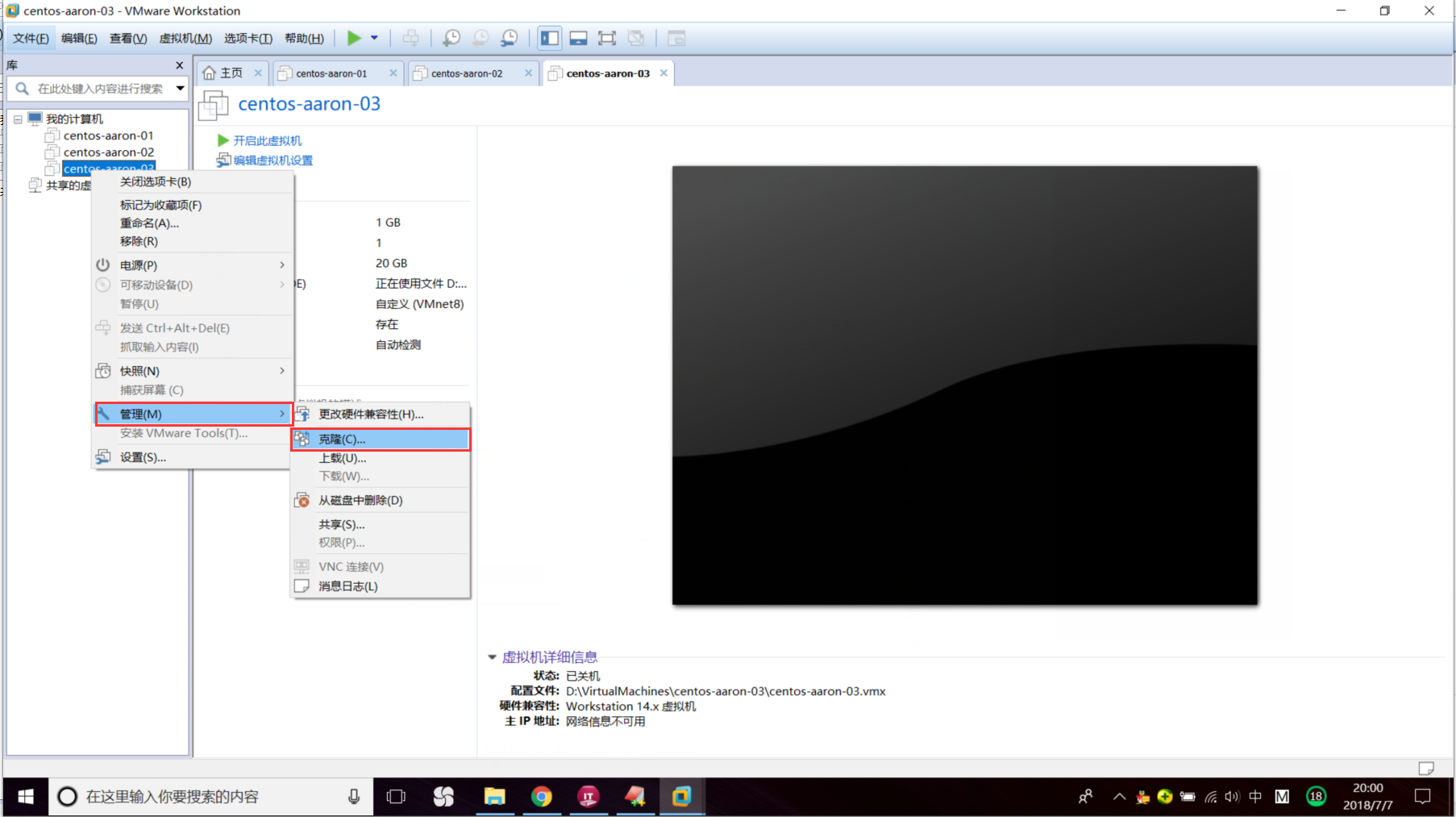Select 上载(U)... in submenu
This screenshot has height=817, width=1456.
coord(381,458)
